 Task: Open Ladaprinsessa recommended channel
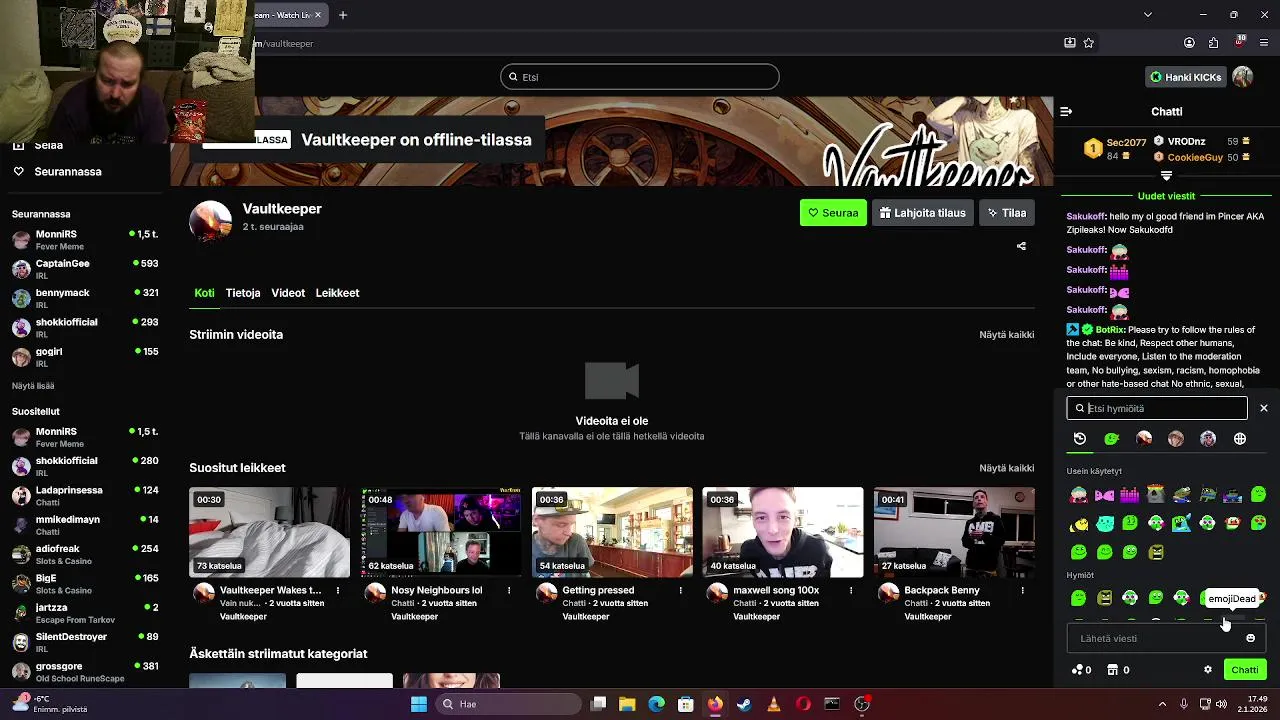click(x=85, y=496)
